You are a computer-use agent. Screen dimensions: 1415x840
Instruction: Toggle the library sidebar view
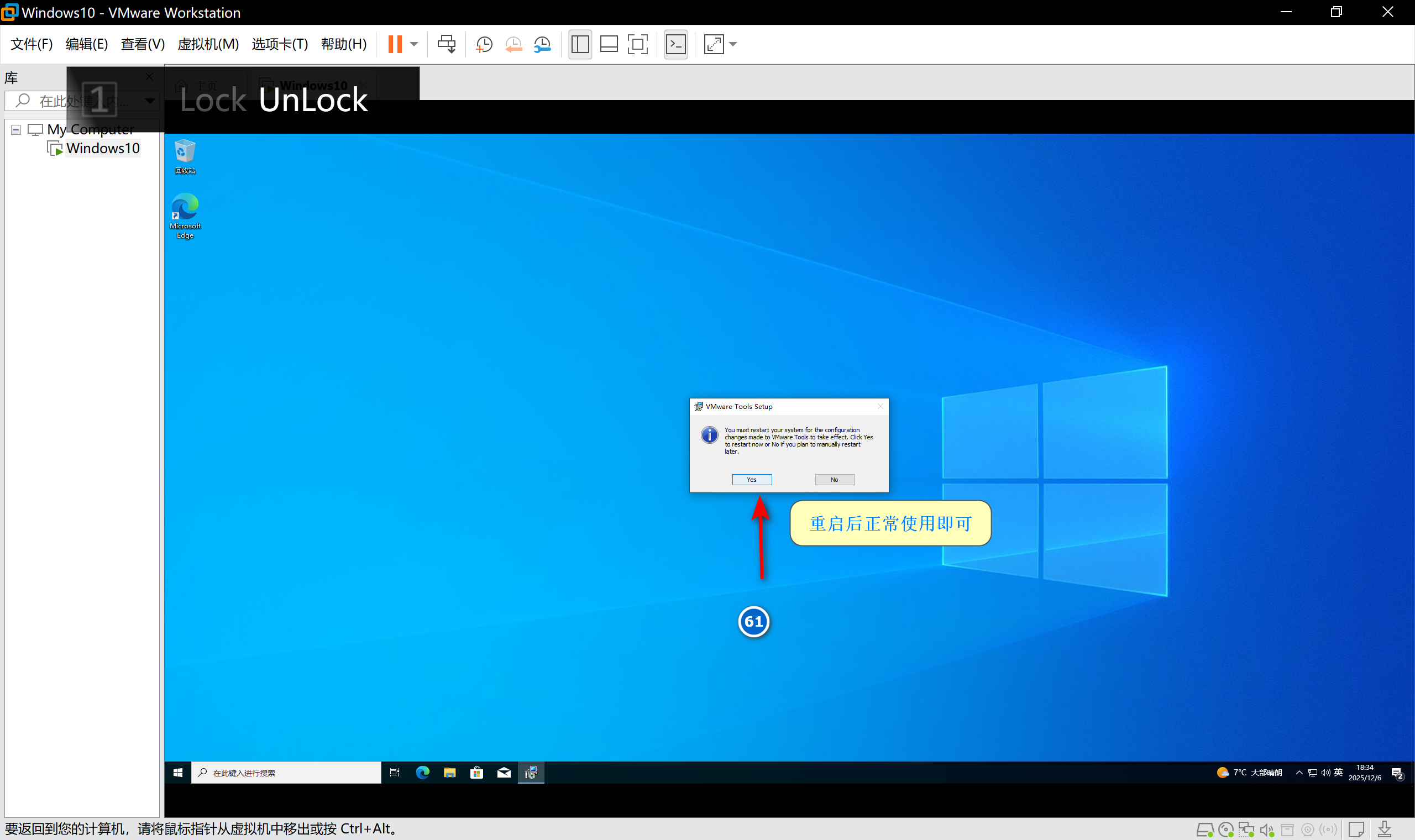click(x=580, y=44)
